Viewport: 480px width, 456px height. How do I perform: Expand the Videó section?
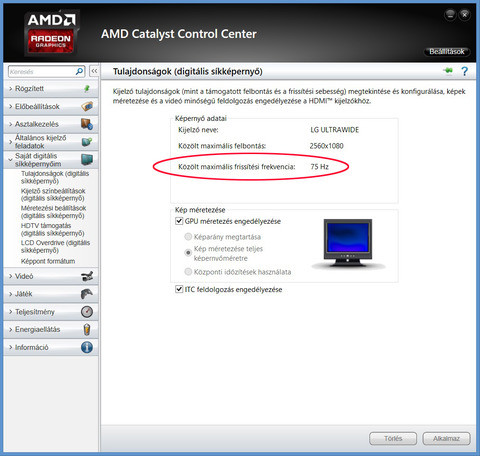(x=51, y=276)
